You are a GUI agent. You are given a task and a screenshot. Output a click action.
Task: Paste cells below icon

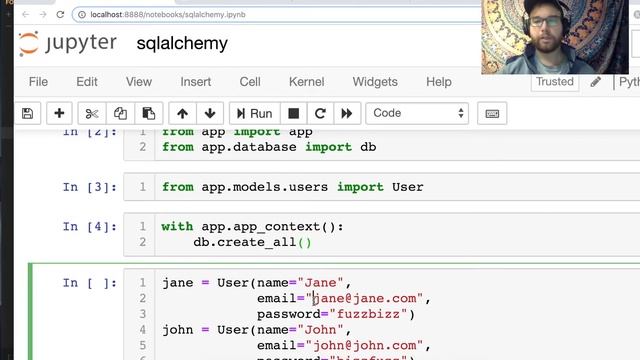pos(149,113)
